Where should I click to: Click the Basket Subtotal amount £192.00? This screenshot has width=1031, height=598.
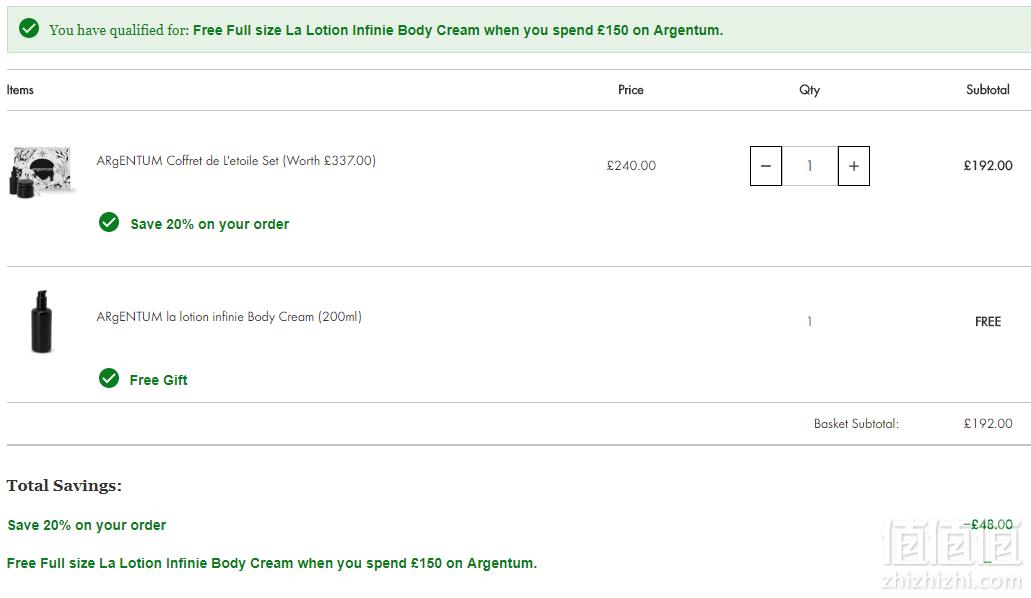click(x=988, y=424)
